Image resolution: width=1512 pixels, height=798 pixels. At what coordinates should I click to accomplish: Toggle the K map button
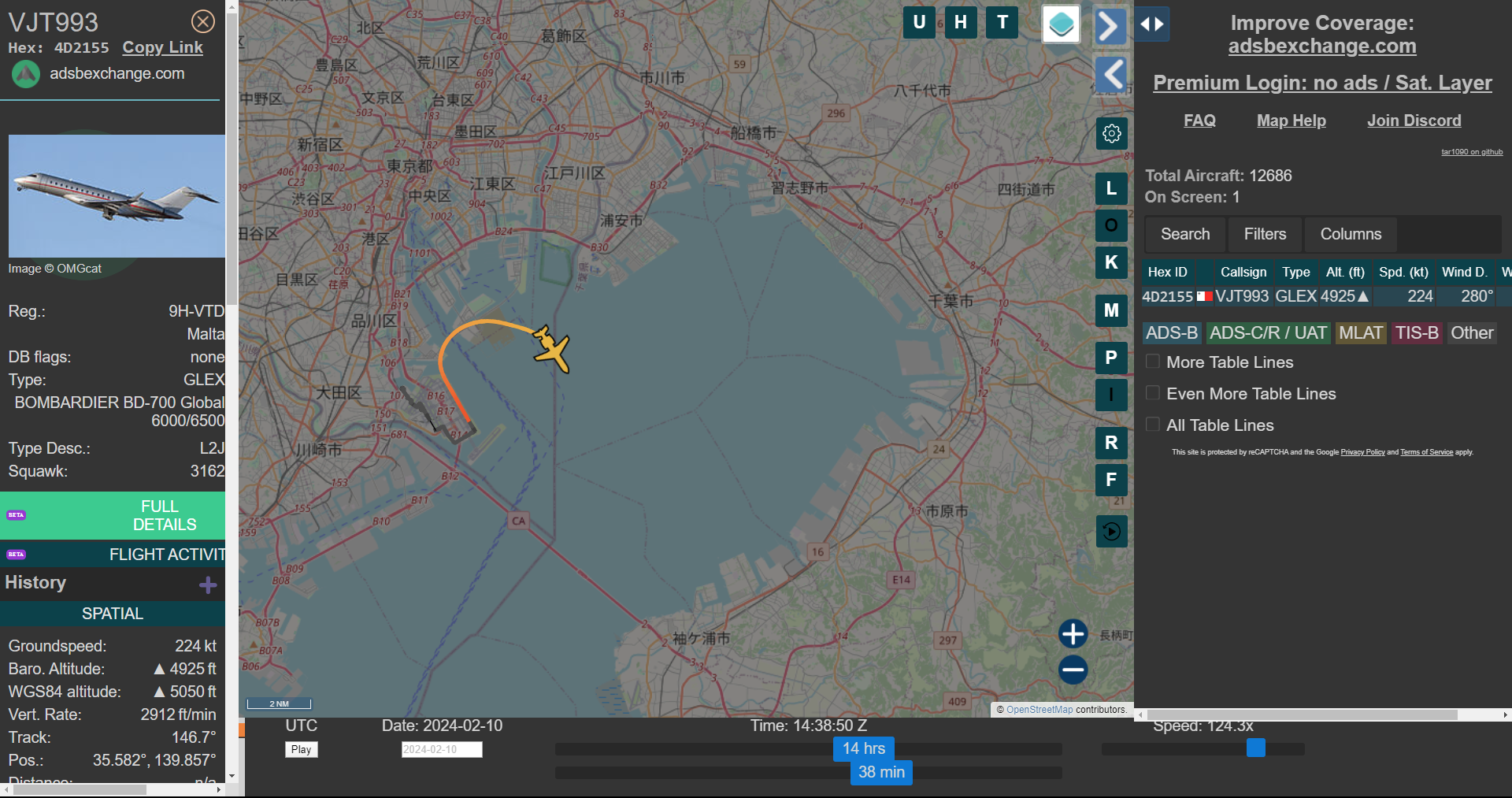pos(1112,262)
